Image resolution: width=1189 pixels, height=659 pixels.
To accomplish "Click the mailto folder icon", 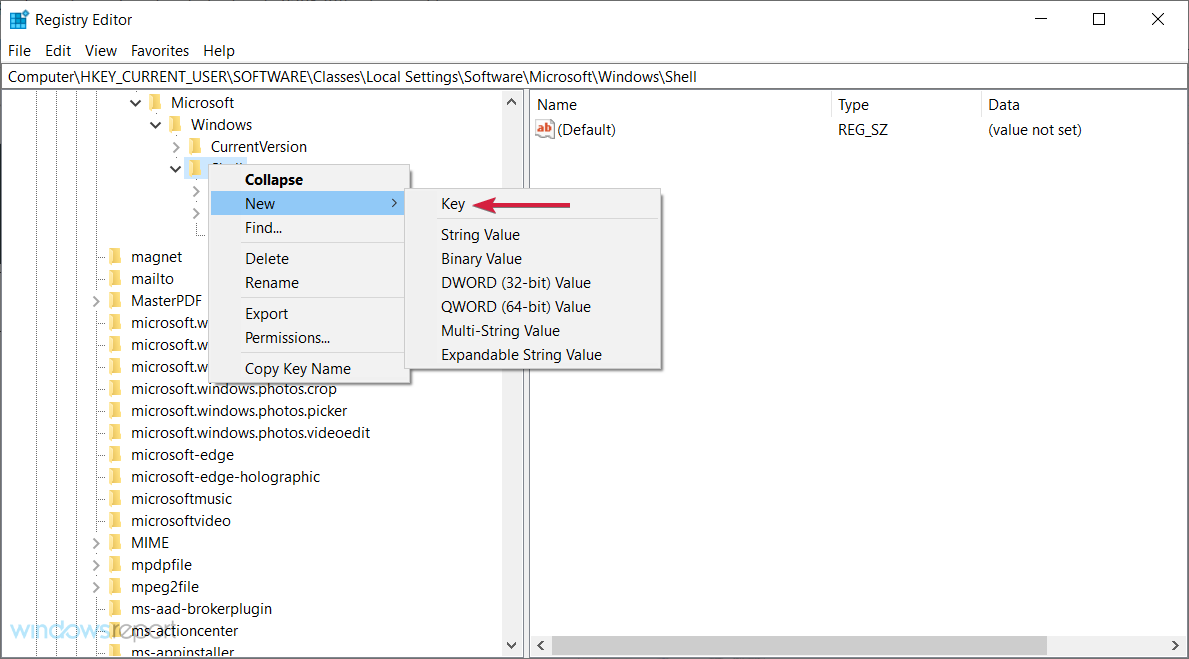I will click(x=116, y=278).
